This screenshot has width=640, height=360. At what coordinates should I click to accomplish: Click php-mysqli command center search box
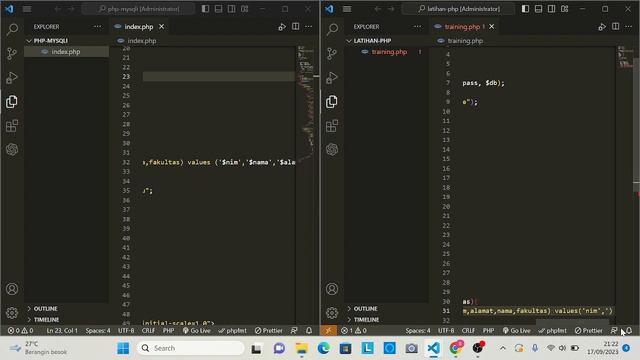pos(139,9)
